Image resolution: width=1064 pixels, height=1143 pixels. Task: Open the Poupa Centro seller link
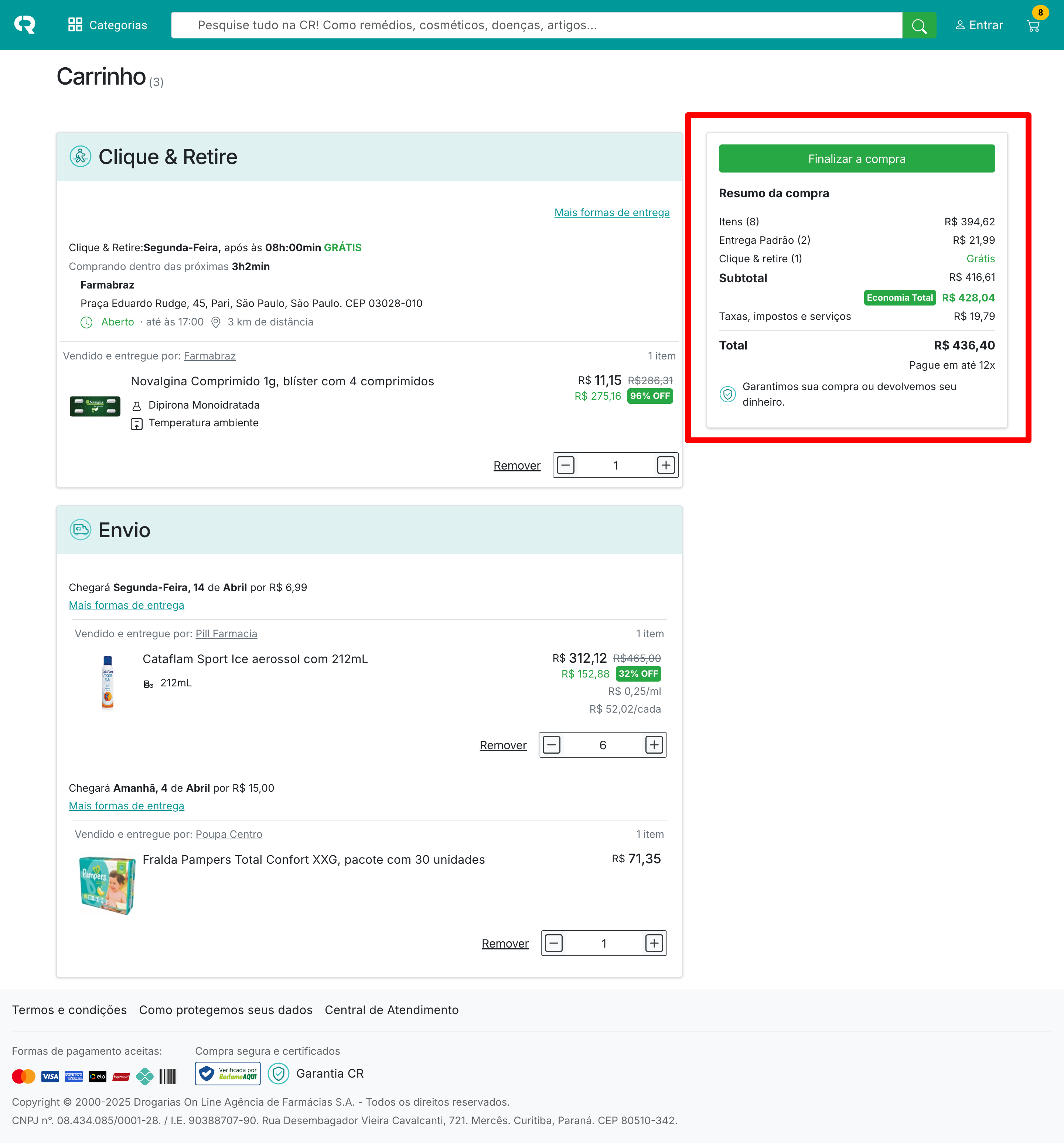(229, 834)
